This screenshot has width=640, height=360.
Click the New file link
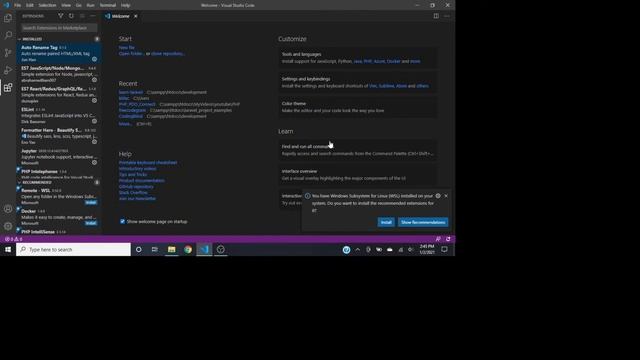coord(127,47)
